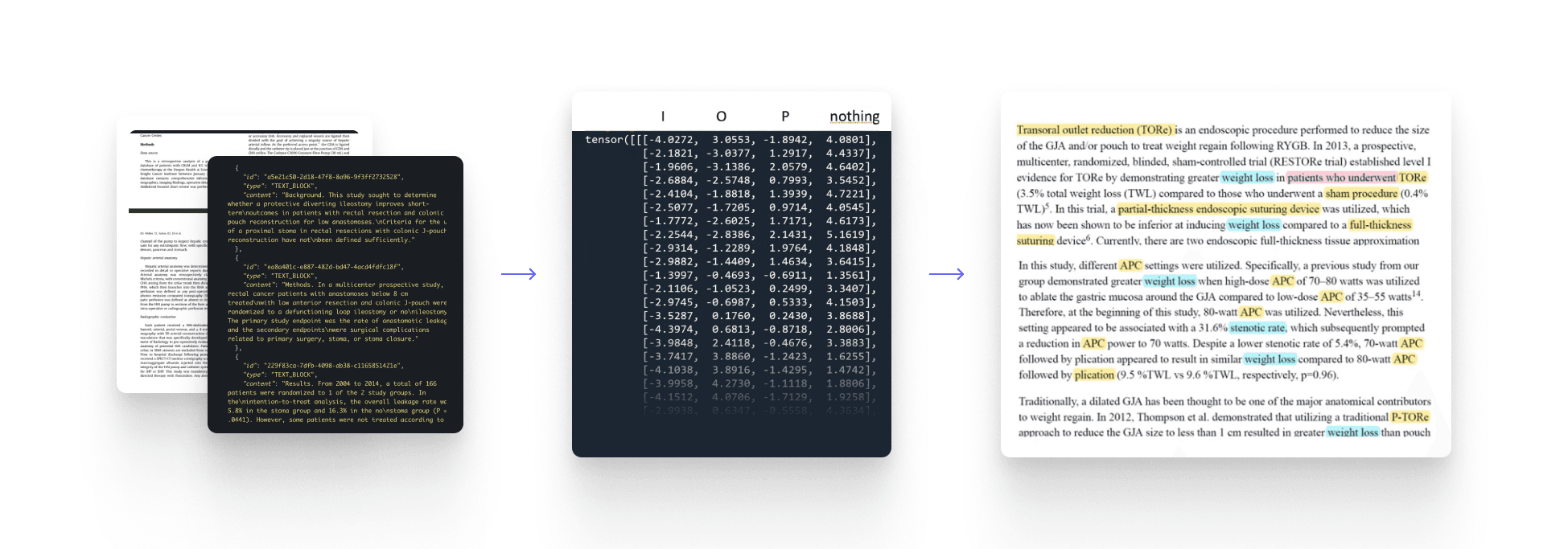Screen dimensions: 1568x549
Task: Click highlighted 'partial-thickness endoscopic suturing device'
Action: [1219, 209]
